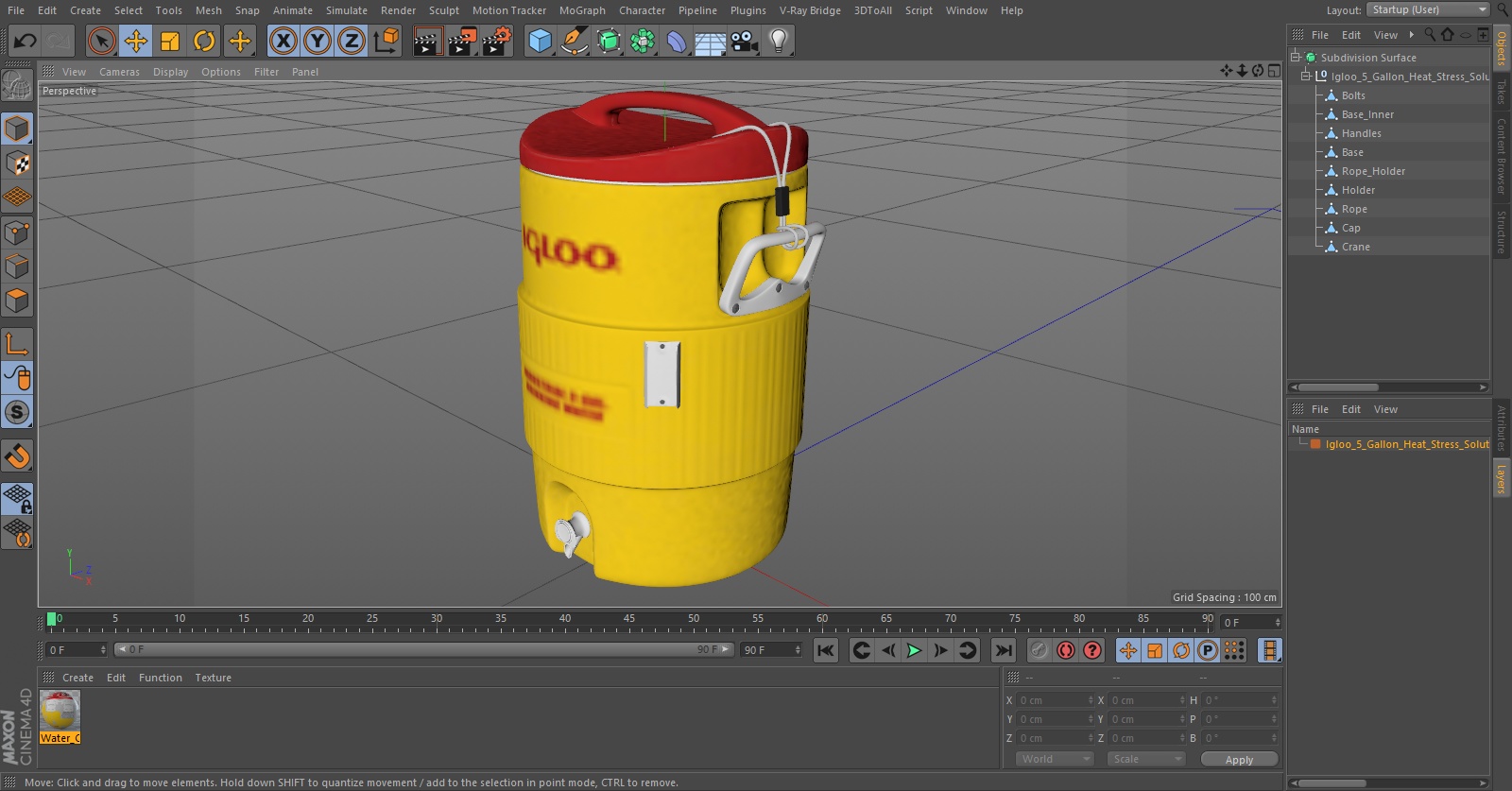Screen dimensions: 1512x791
Task: Step the end frame 90 F spinner
Action: (x=798, y=650)
